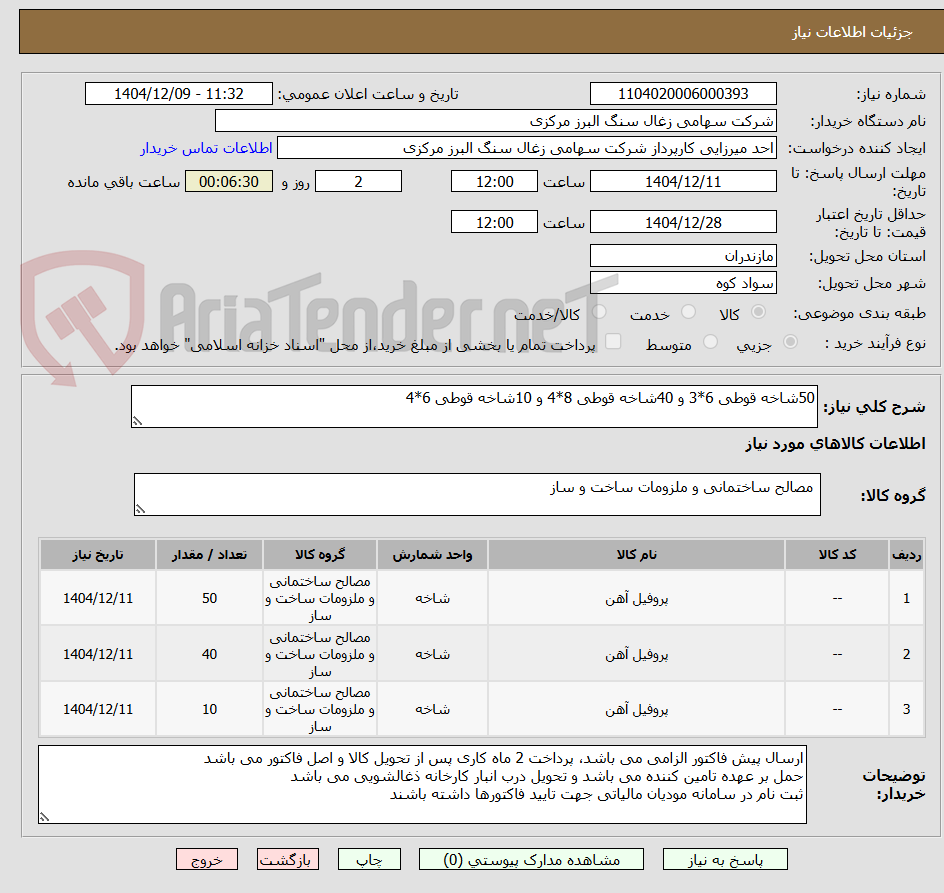944x893 pixels.
Task: Click the واحد شمارش column header
Action: coord(432,555)
